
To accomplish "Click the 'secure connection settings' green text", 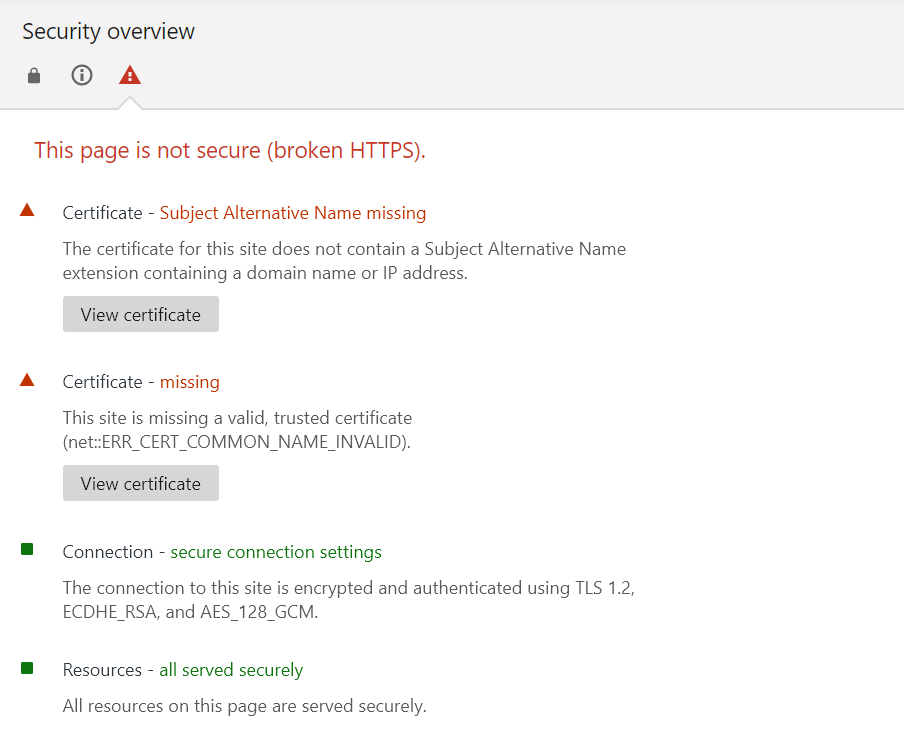I will point(276,552).
